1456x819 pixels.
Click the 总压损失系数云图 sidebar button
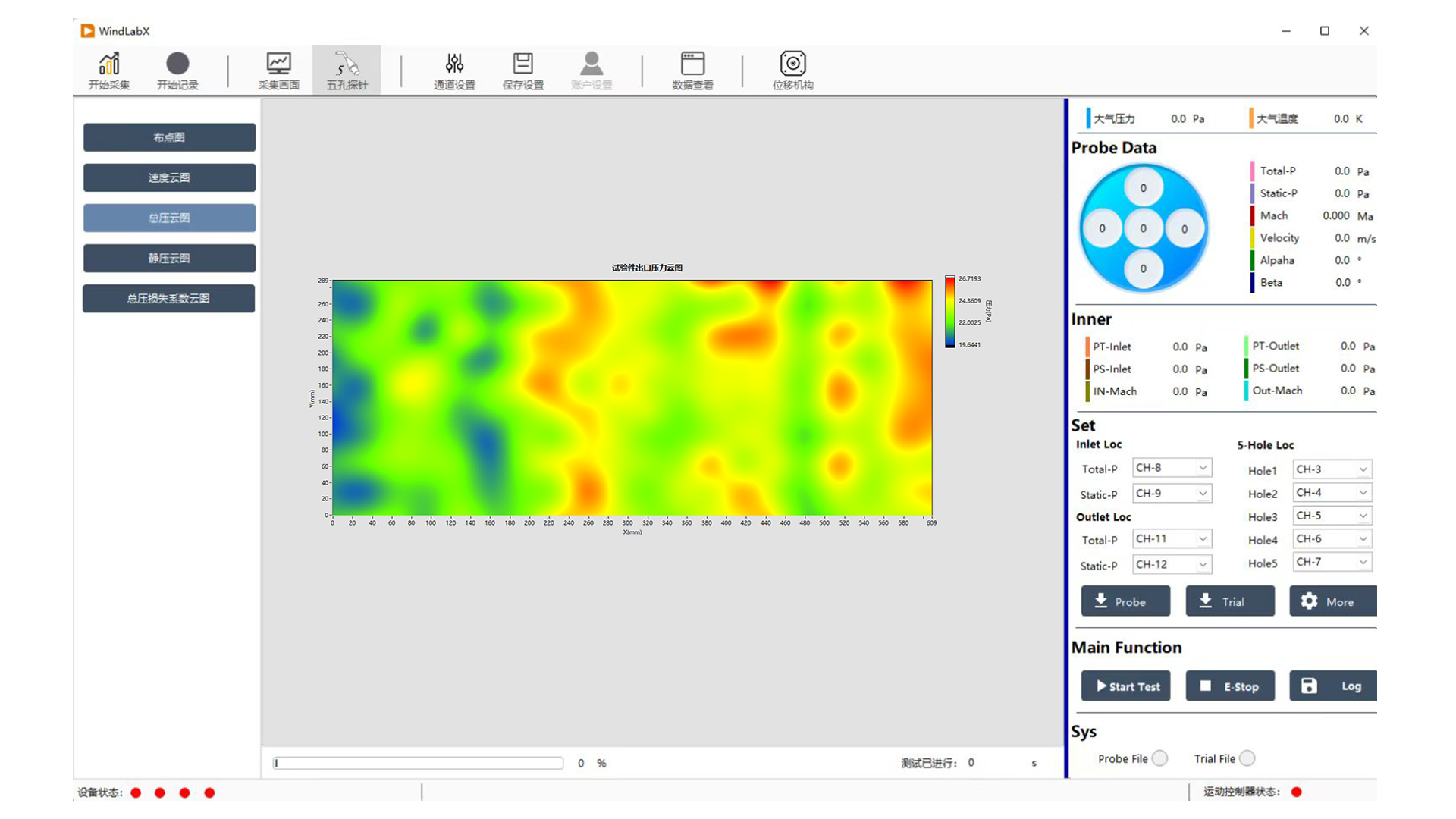coord(167,298)
